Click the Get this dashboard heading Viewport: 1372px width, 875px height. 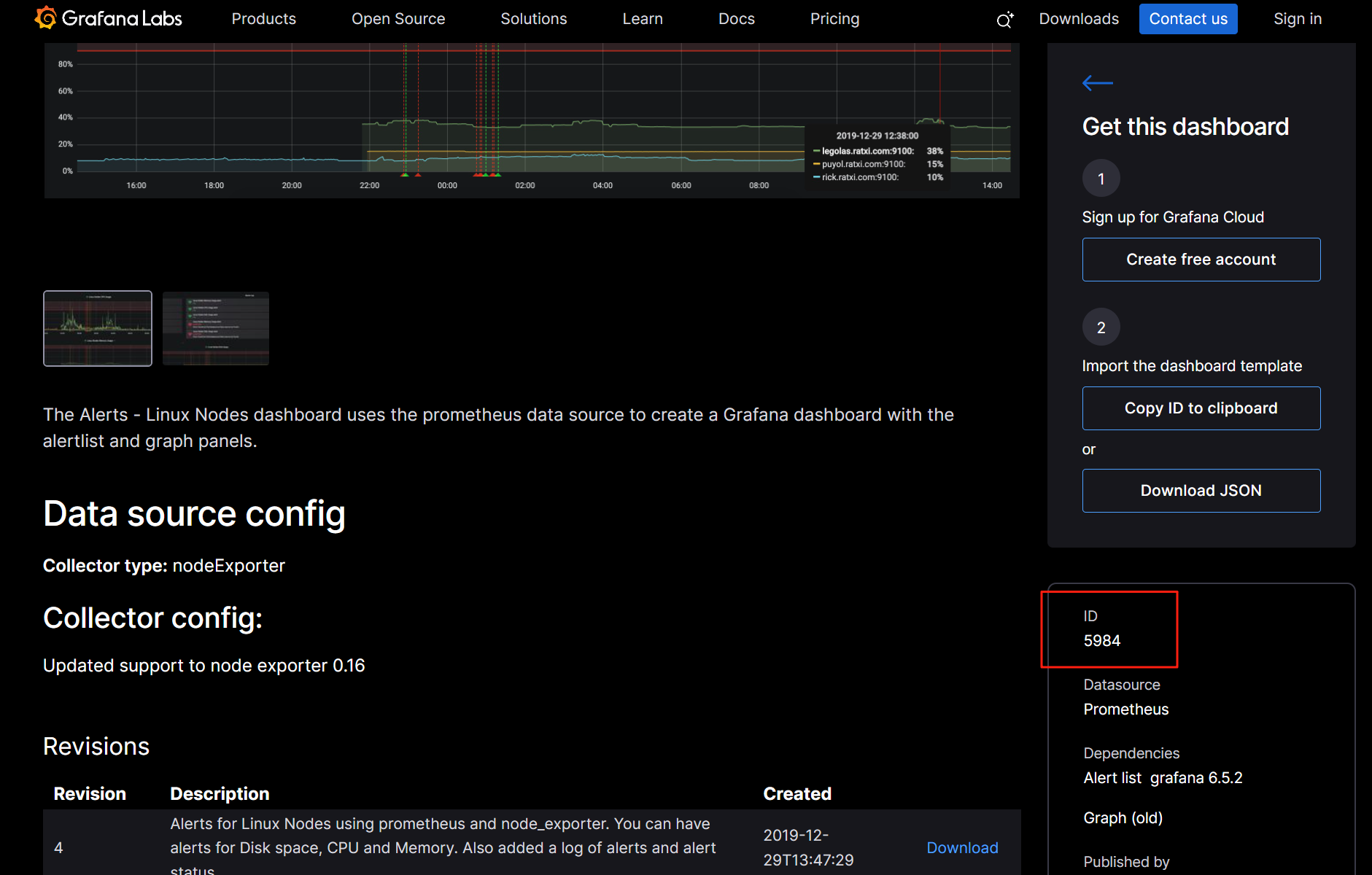1185,127
